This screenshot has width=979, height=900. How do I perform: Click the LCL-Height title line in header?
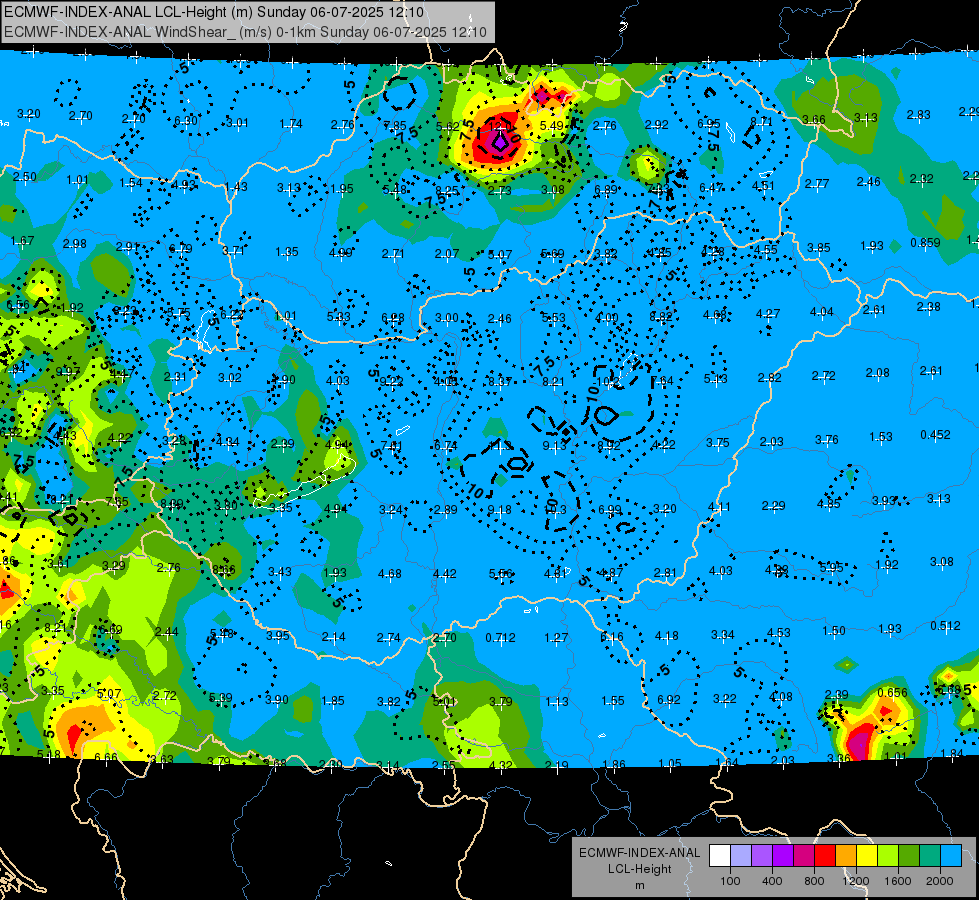point(214,12)
